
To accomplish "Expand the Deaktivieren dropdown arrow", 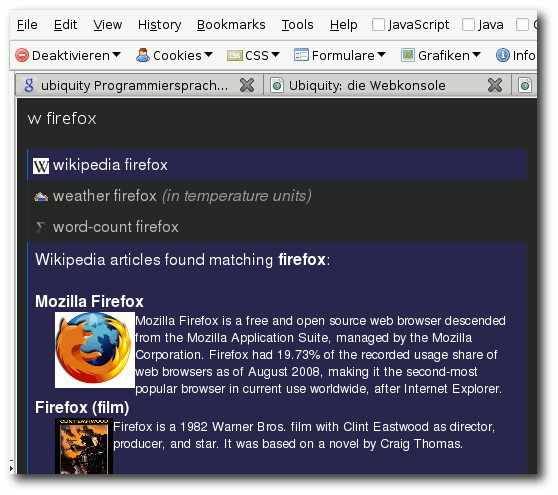I will [x=116, y=55].
